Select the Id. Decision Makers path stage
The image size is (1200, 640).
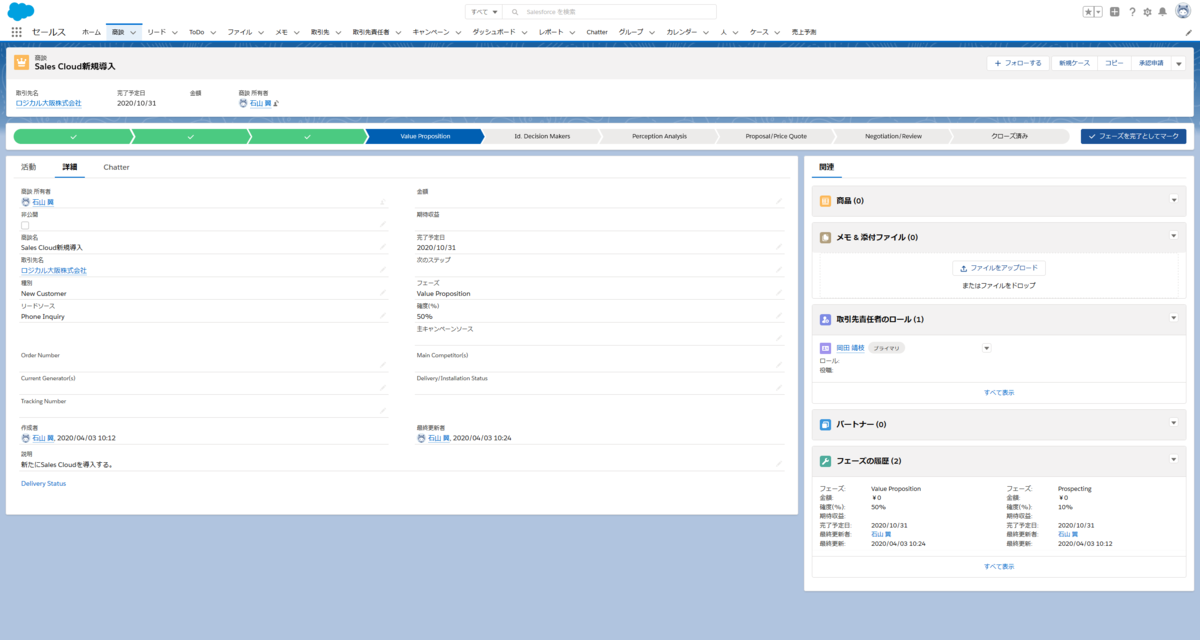tap(542, 136)
